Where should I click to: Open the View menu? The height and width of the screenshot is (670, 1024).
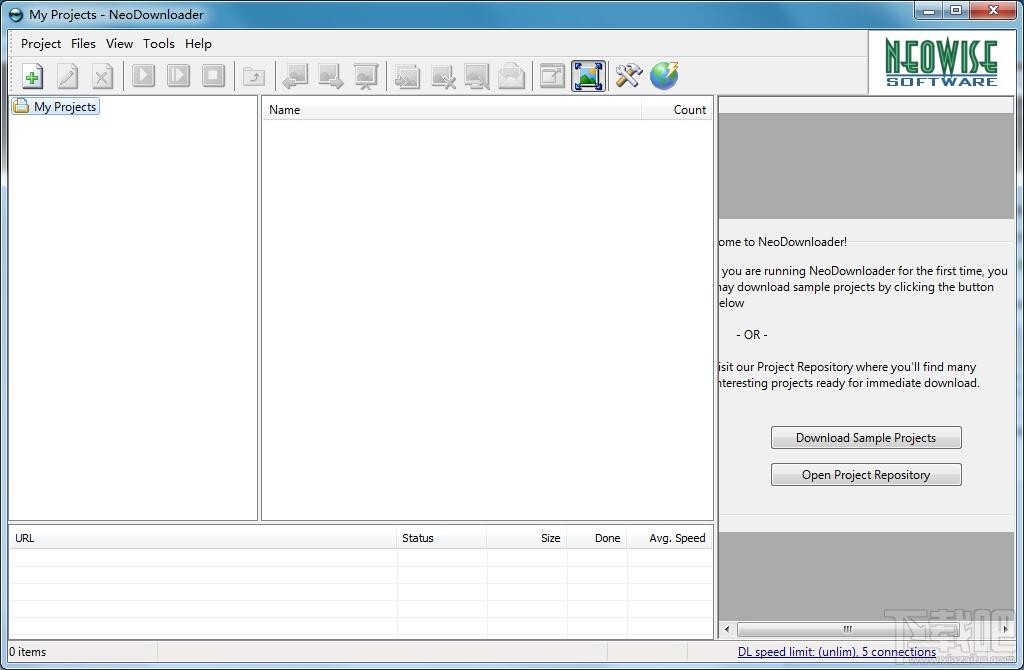[x=119, y=44]
